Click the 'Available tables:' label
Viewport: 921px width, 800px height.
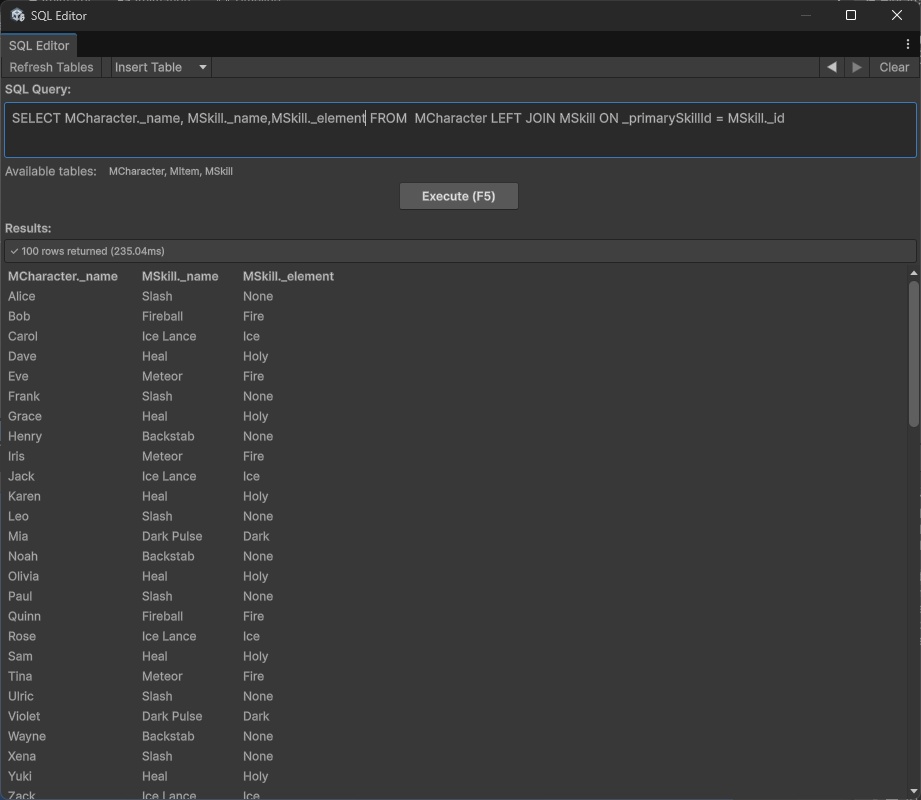51,171
